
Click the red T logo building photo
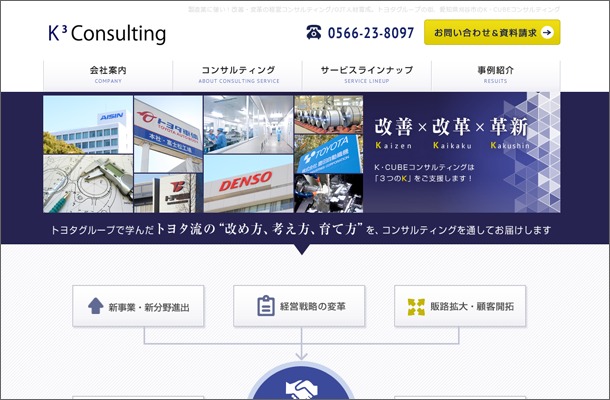tap(168, 193)
